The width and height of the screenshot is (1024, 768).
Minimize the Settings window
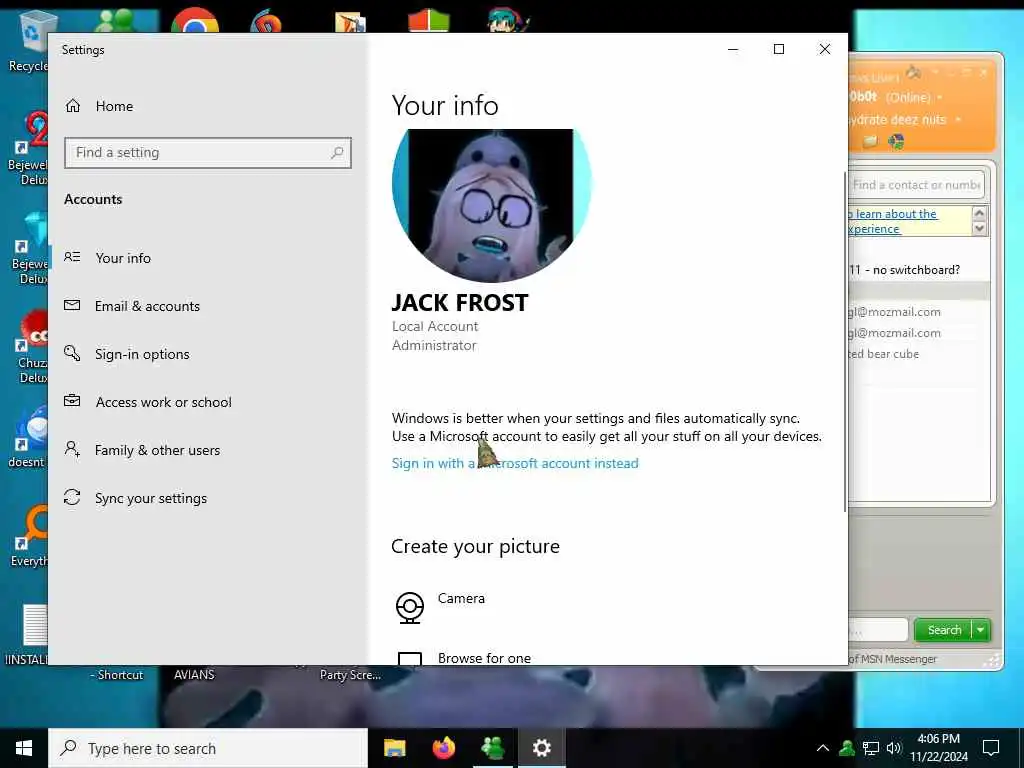[x=733, y=50]
